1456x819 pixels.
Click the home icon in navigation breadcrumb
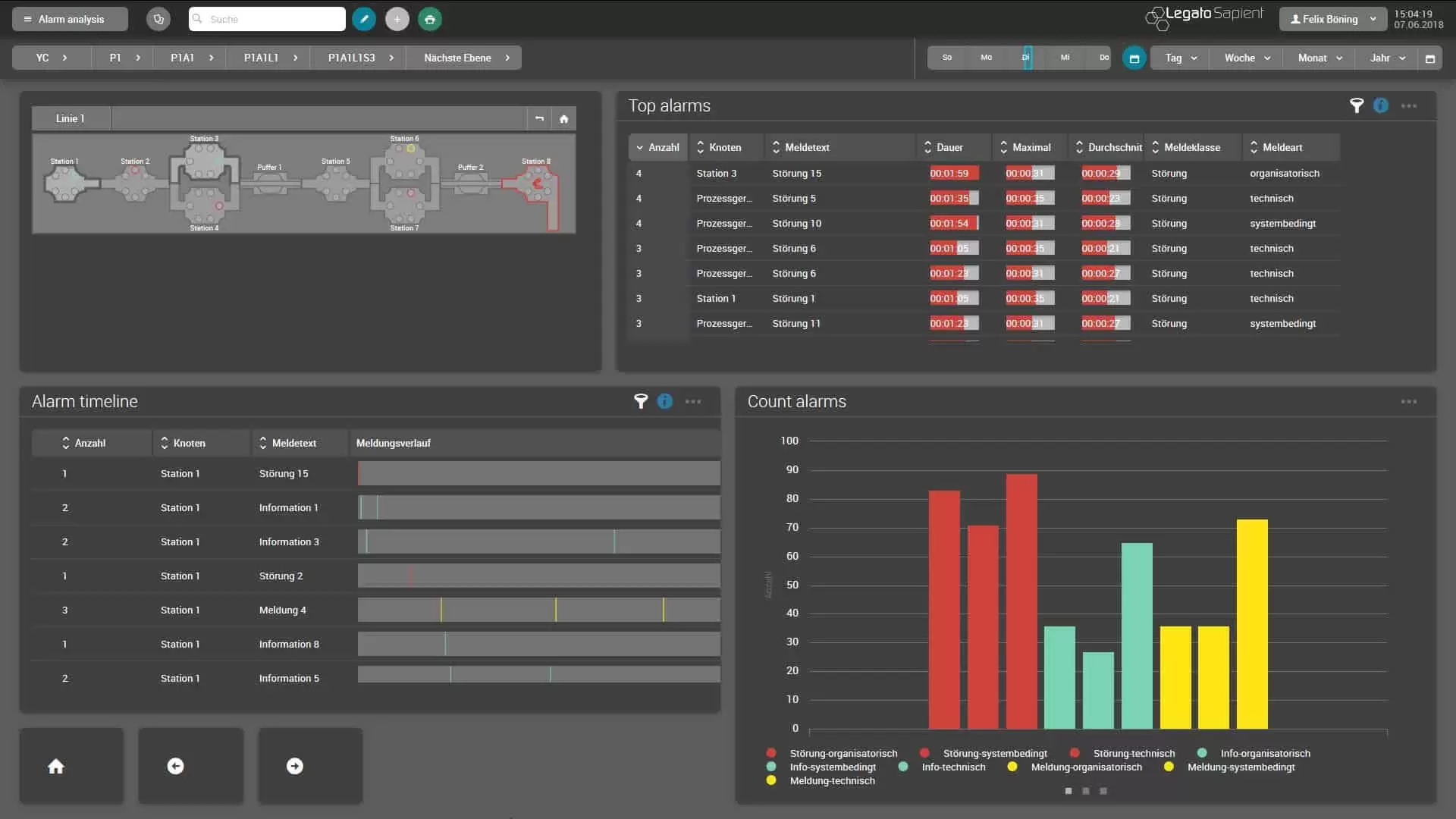563,118
